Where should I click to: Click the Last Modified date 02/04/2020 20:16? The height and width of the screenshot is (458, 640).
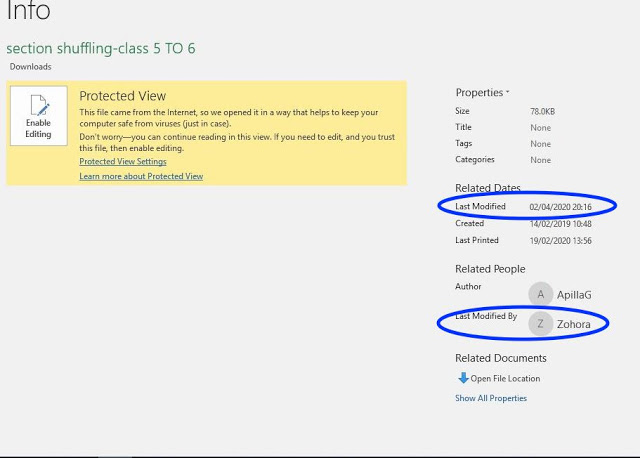click(x=560, y=207)
